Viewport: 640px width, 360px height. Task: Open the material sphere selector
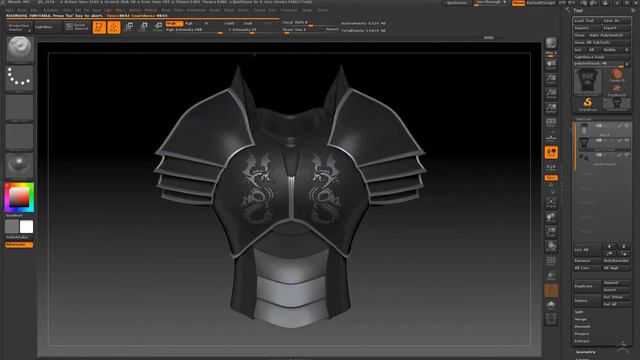pyautogui.click(x=20, y=166)
